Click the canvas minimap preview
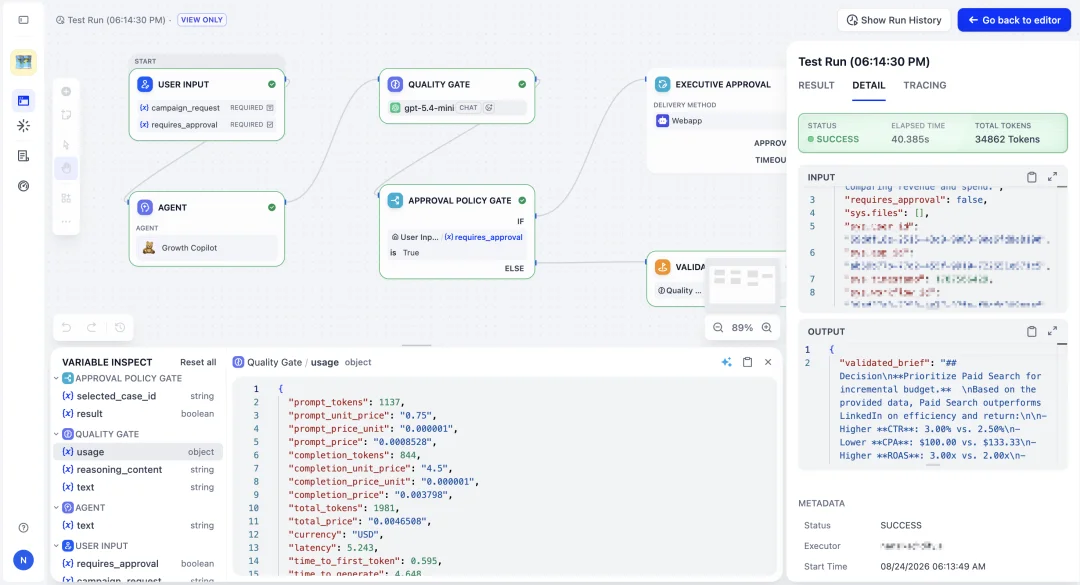1080x585 pixels. (742, 283)
